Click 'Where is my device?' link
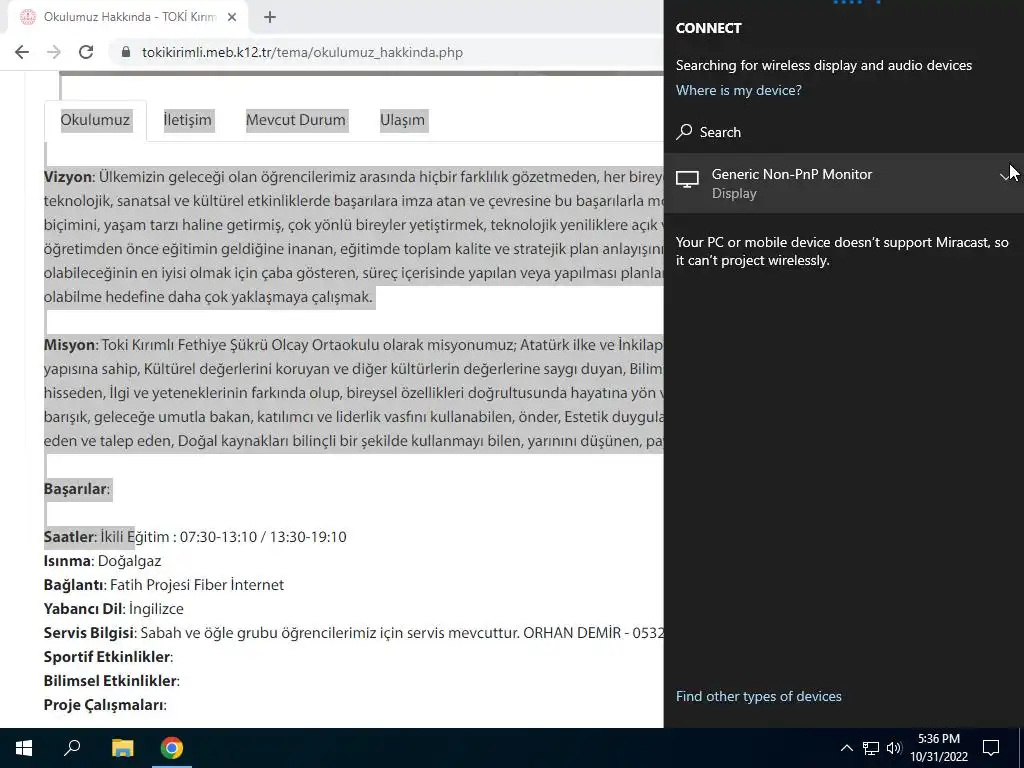1024x768 pixels. coord(739,90)
